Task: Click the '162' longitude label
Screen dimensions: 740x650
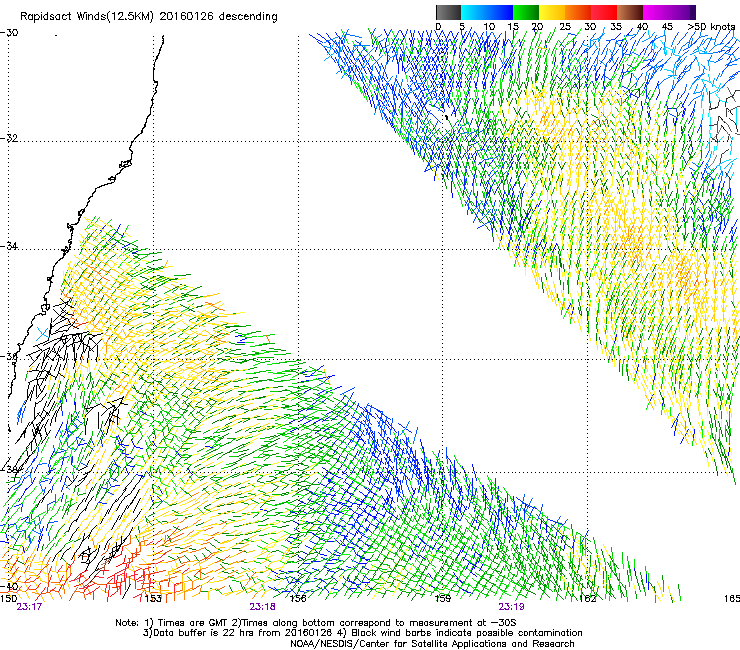Action: (x=588, y=598)
